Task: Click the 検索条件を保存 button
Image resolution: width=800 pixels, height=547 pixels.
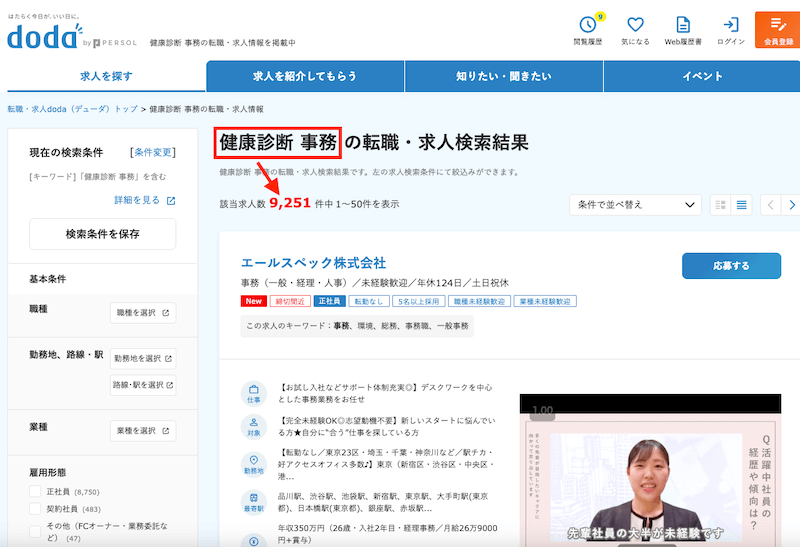Action: pos(103,234)
